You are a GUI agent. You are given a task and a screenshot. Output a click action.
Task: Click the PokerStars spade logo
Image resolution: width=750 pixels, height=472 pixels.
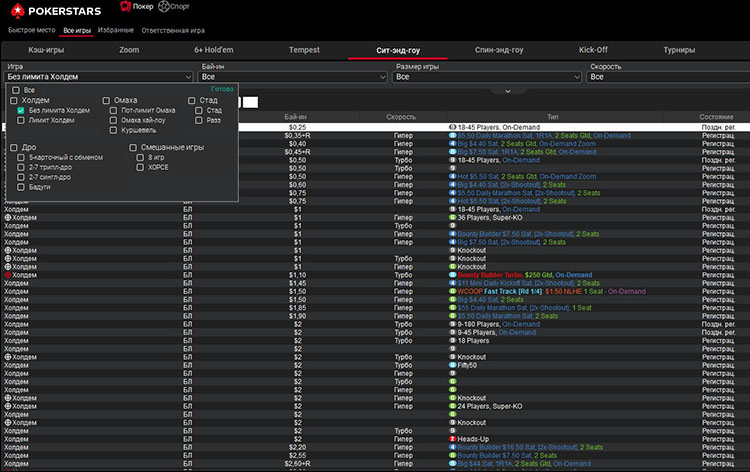18,11
